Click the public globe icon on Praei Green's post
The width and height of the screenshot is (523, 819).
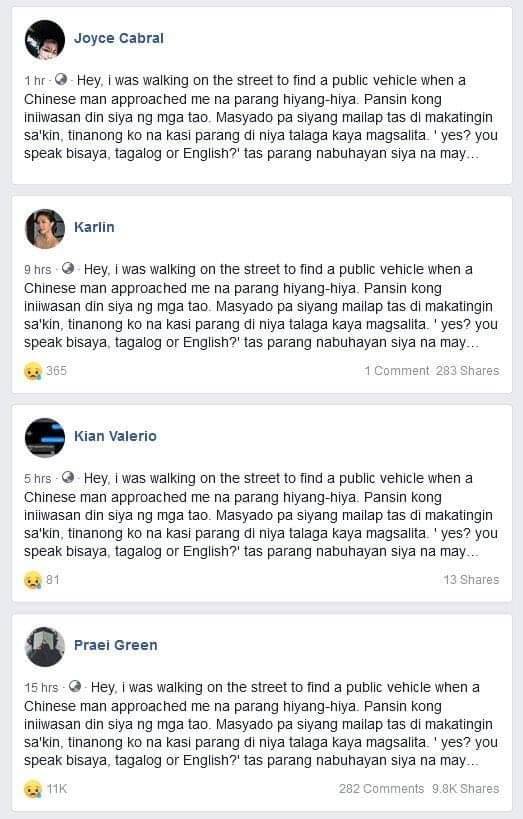[x=75, y=686]
